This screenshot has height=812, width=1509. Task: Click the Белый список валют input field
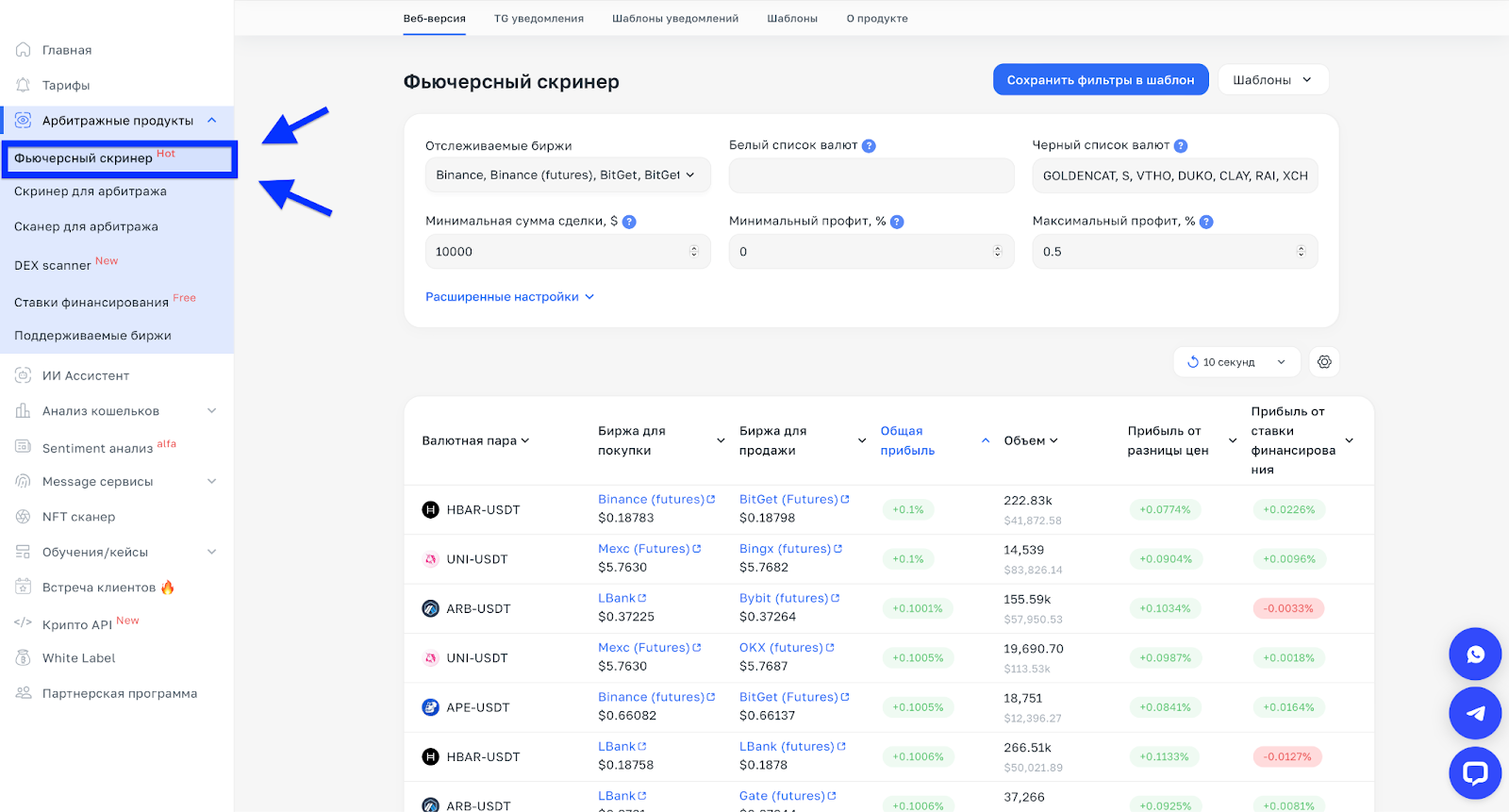[x=871, y=175]
